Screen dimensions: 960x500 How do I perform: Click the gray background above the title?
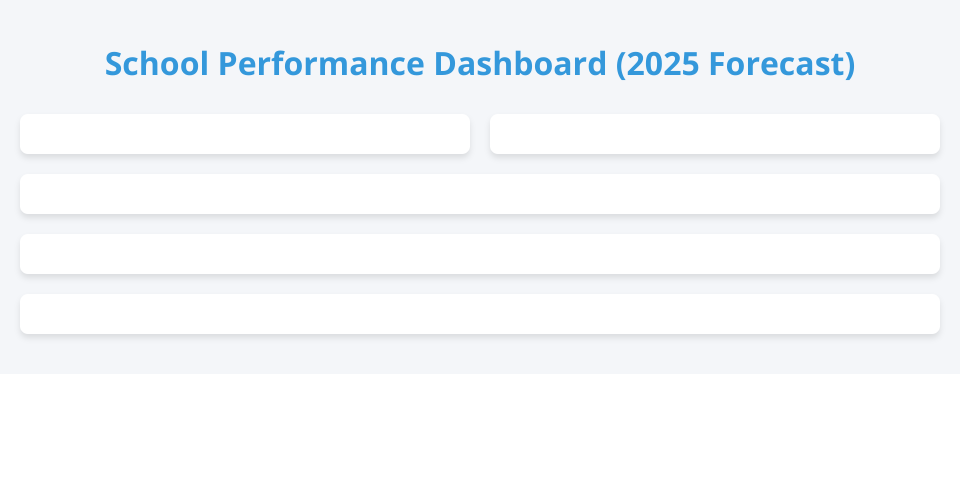480,18
